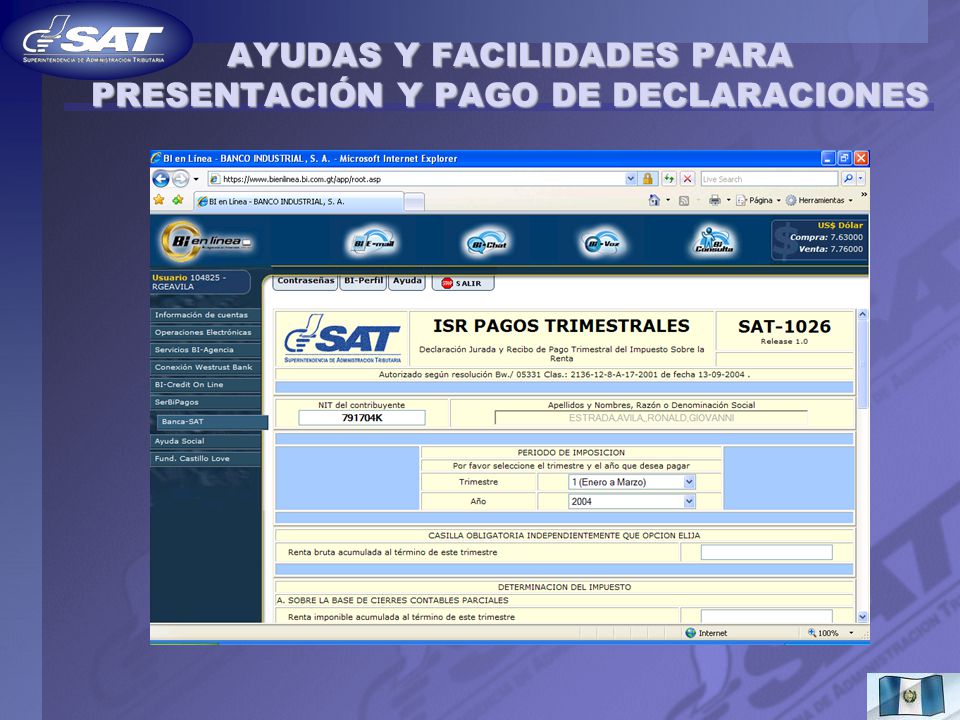Open search options dropdown arrow
960x720 pixels.
click(x=861, y=179)
